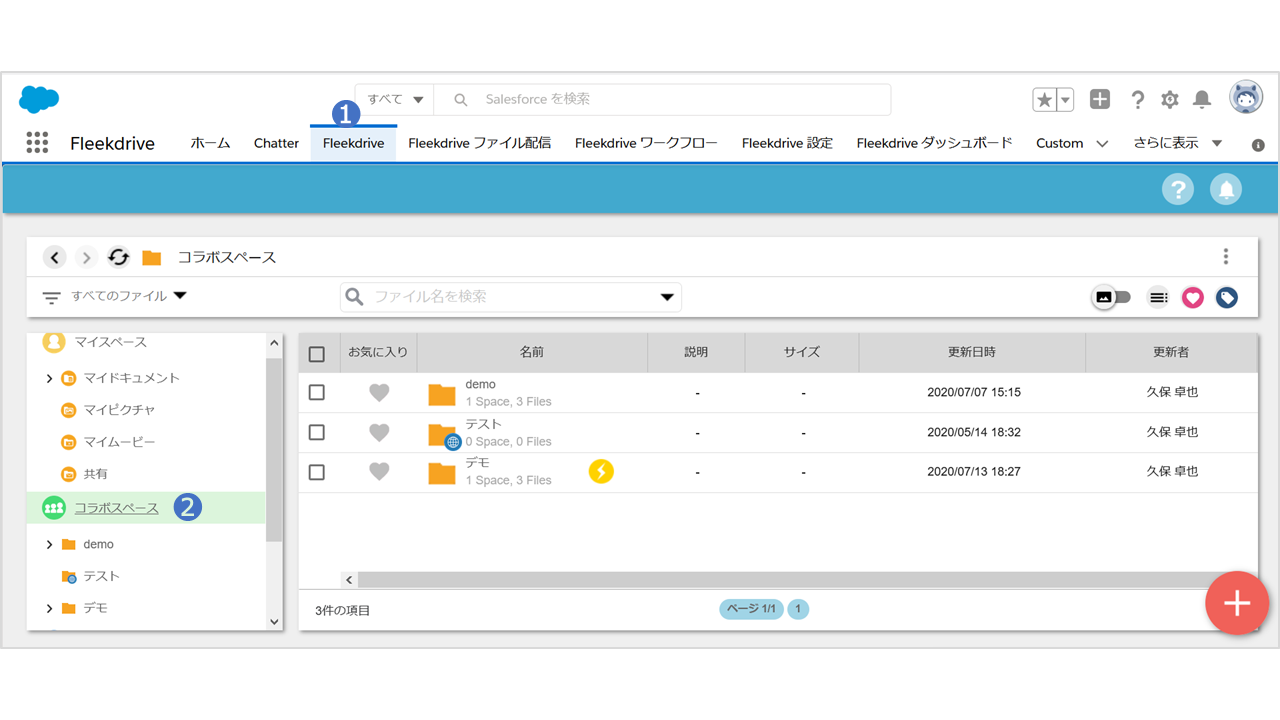Check the select-all header checkbox
Screen dimensions: 1280x720
(x=317, y=354)
